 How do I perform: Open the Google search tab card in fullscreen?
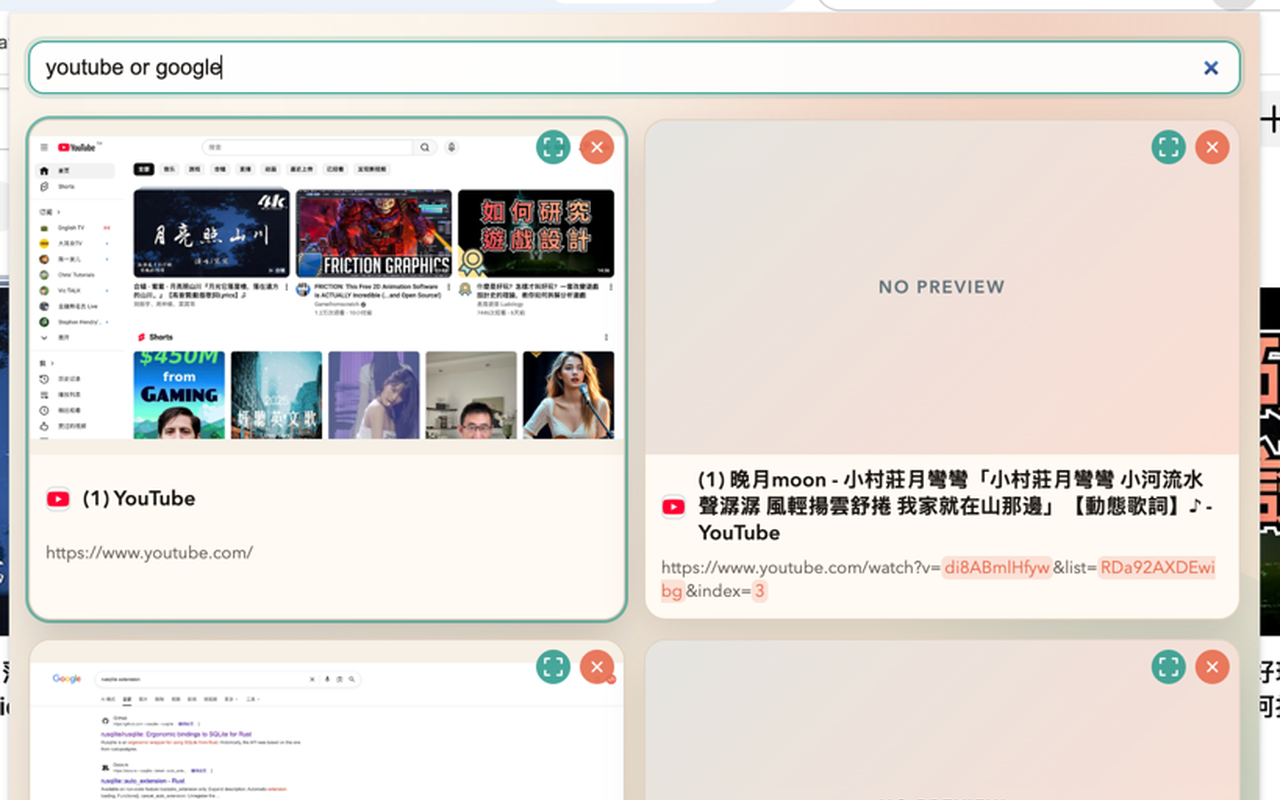pyautogui.click(x=553, y=667)
